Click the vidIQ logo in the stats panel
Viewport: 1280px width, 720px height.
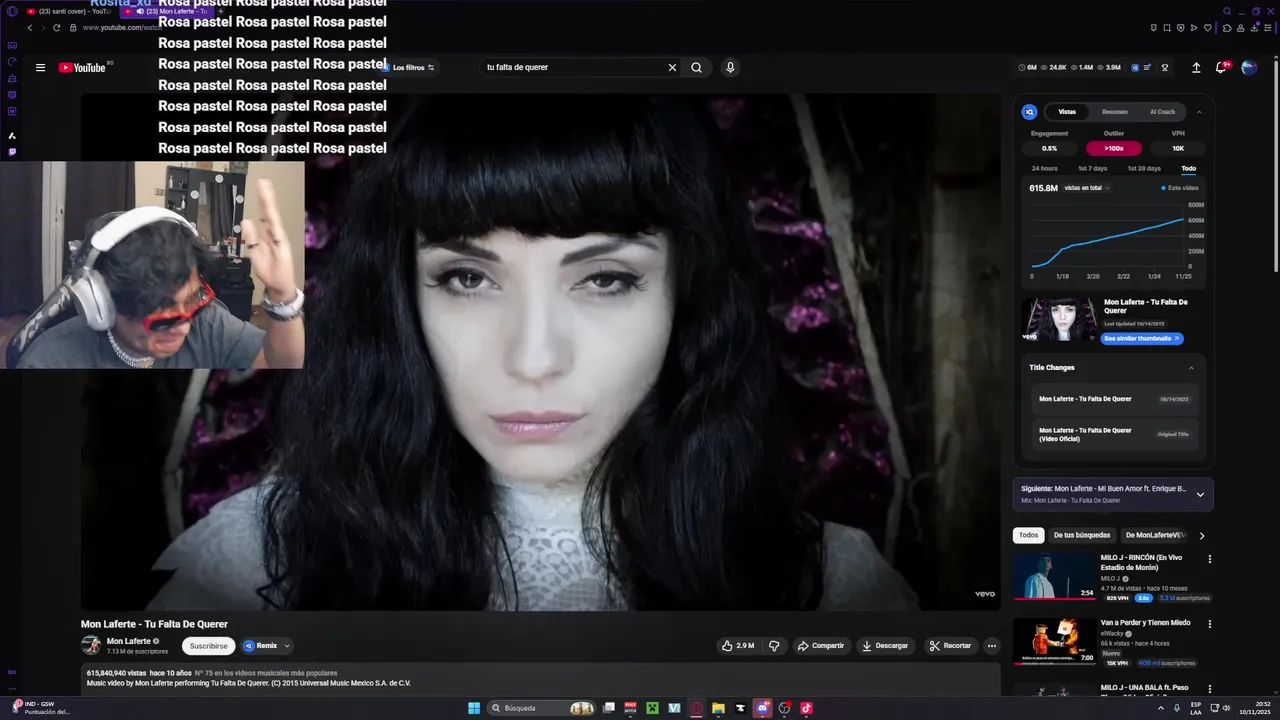pos(1029,112)
